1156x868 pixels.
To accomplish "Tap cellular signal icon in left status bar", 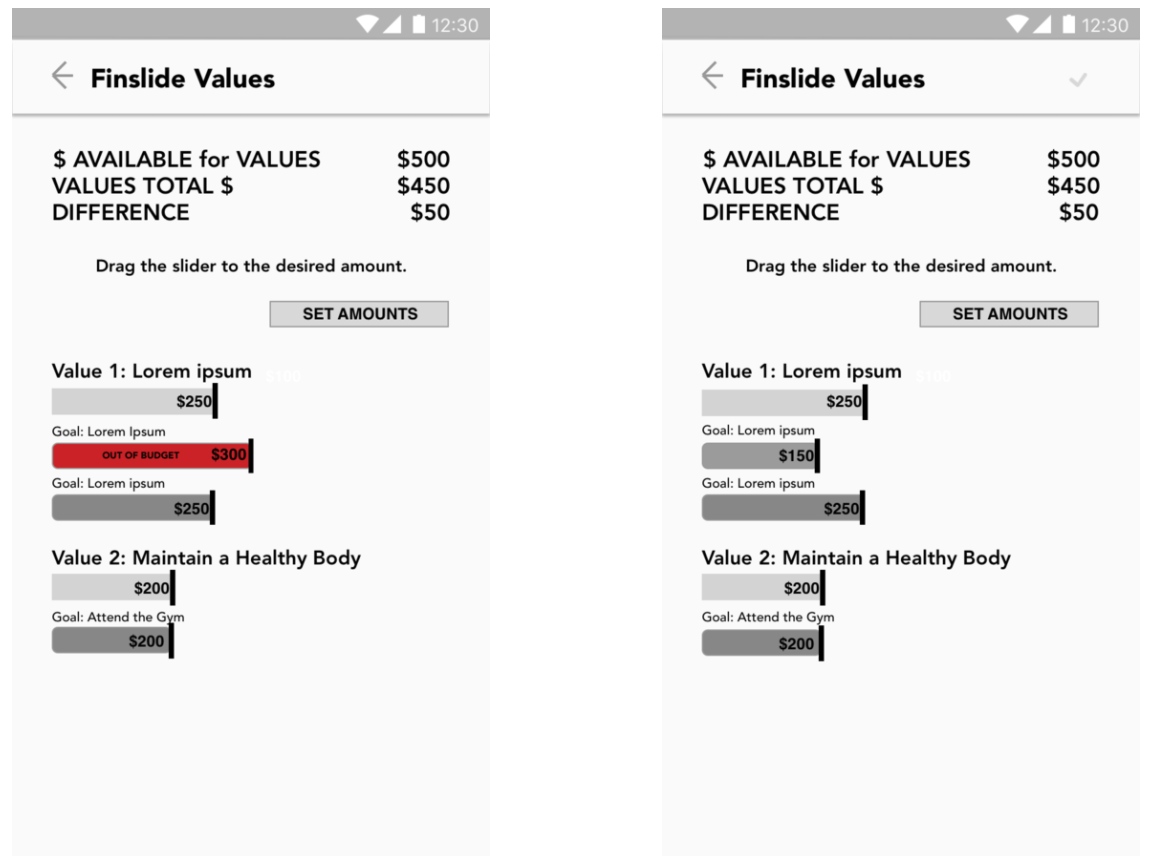I will point(392,24).
